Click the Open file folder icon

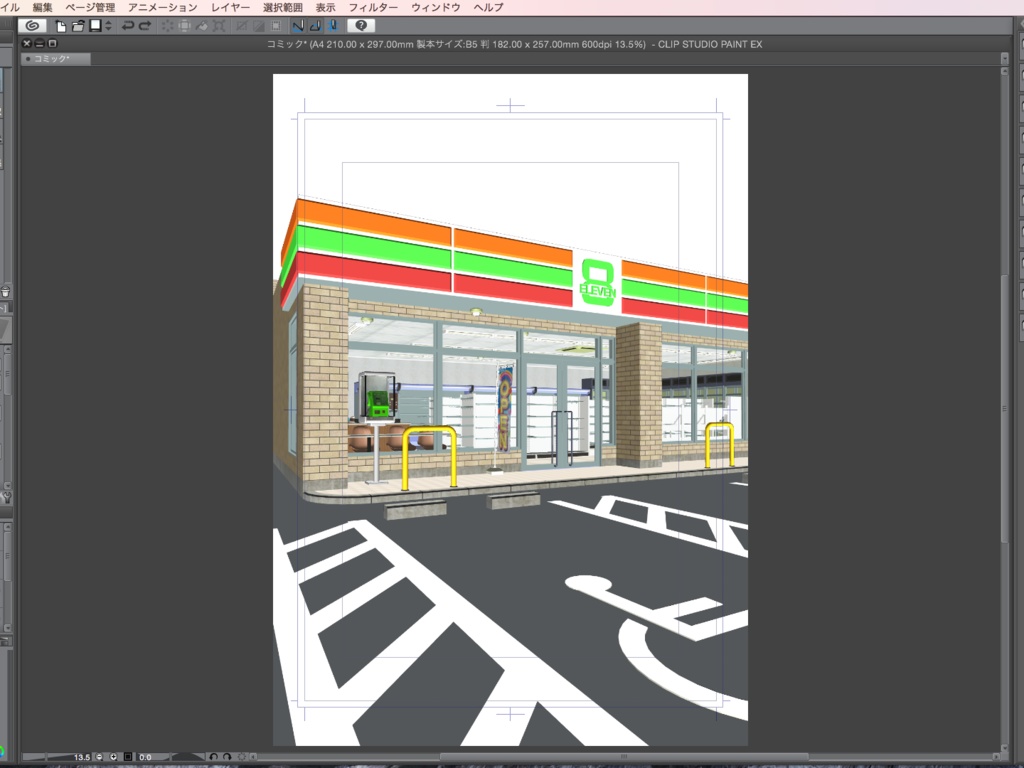[78, 26]
